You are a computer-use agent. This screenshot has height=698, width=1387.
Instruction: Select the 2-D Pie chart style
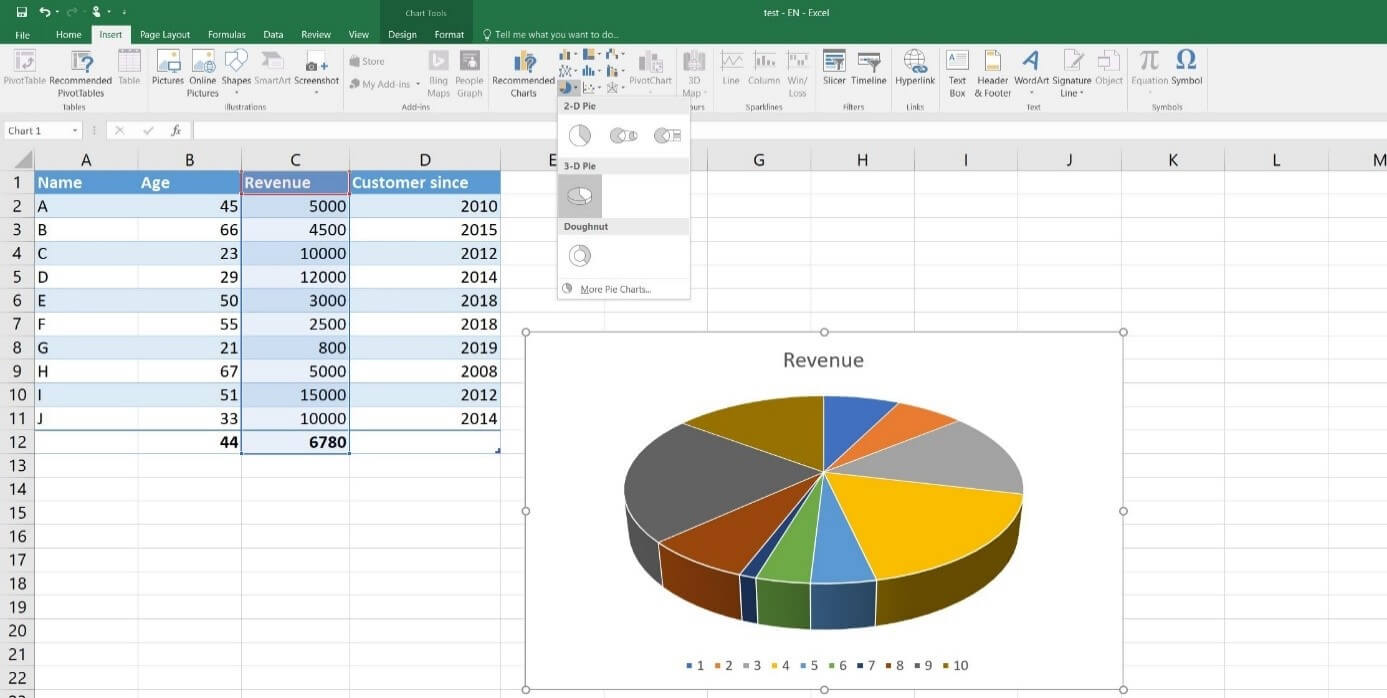(x=579, y=134)
